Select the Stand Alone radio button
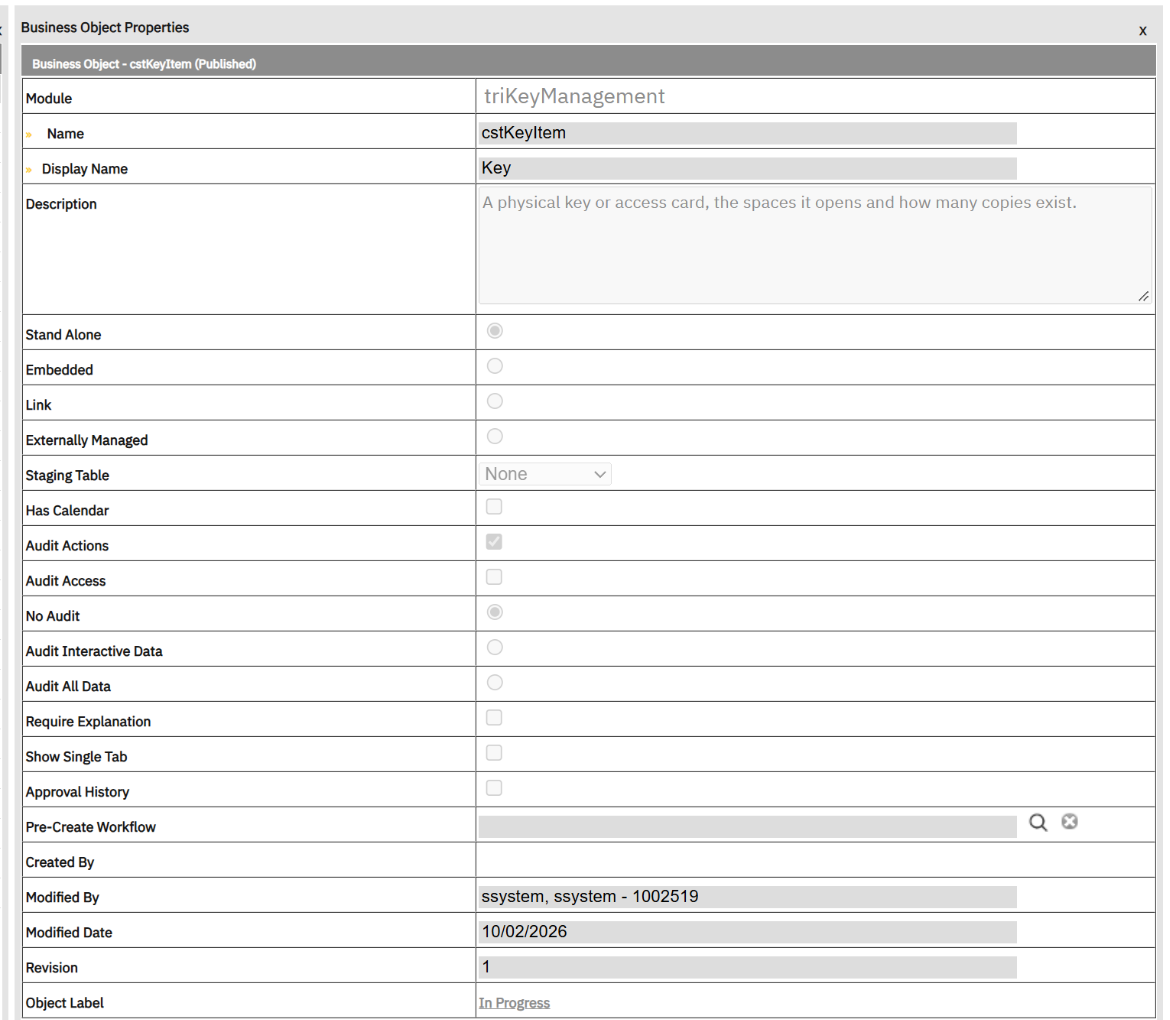The image size is (1170, 1020). point(495,331)
